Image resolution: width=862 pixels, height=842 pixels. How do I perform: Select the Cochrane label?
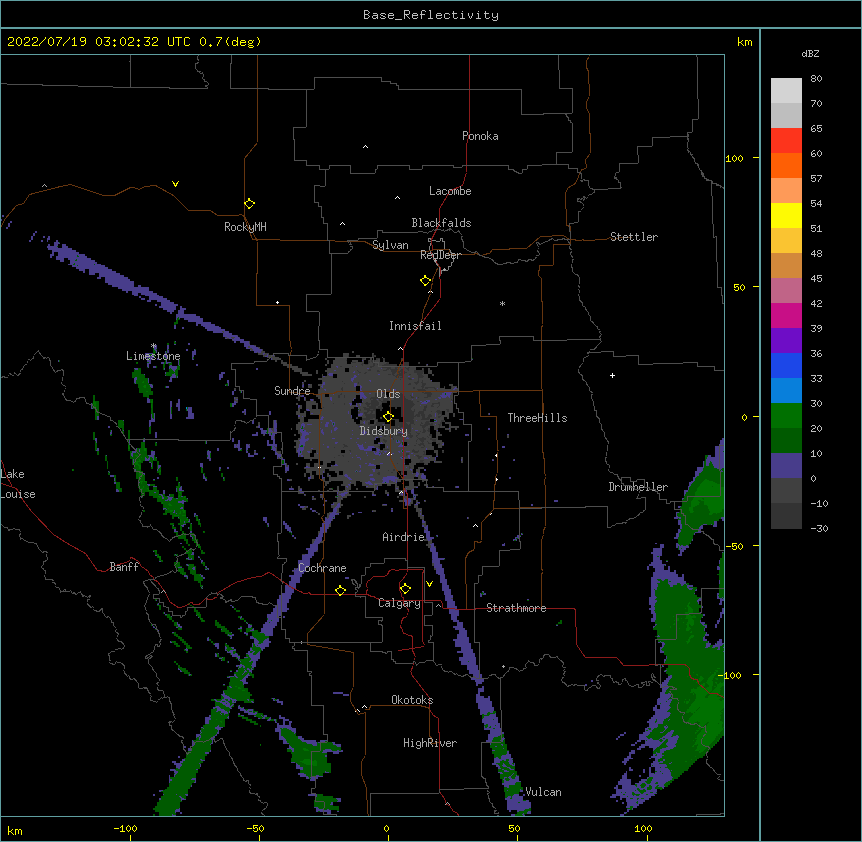click(x=322, y=568)
